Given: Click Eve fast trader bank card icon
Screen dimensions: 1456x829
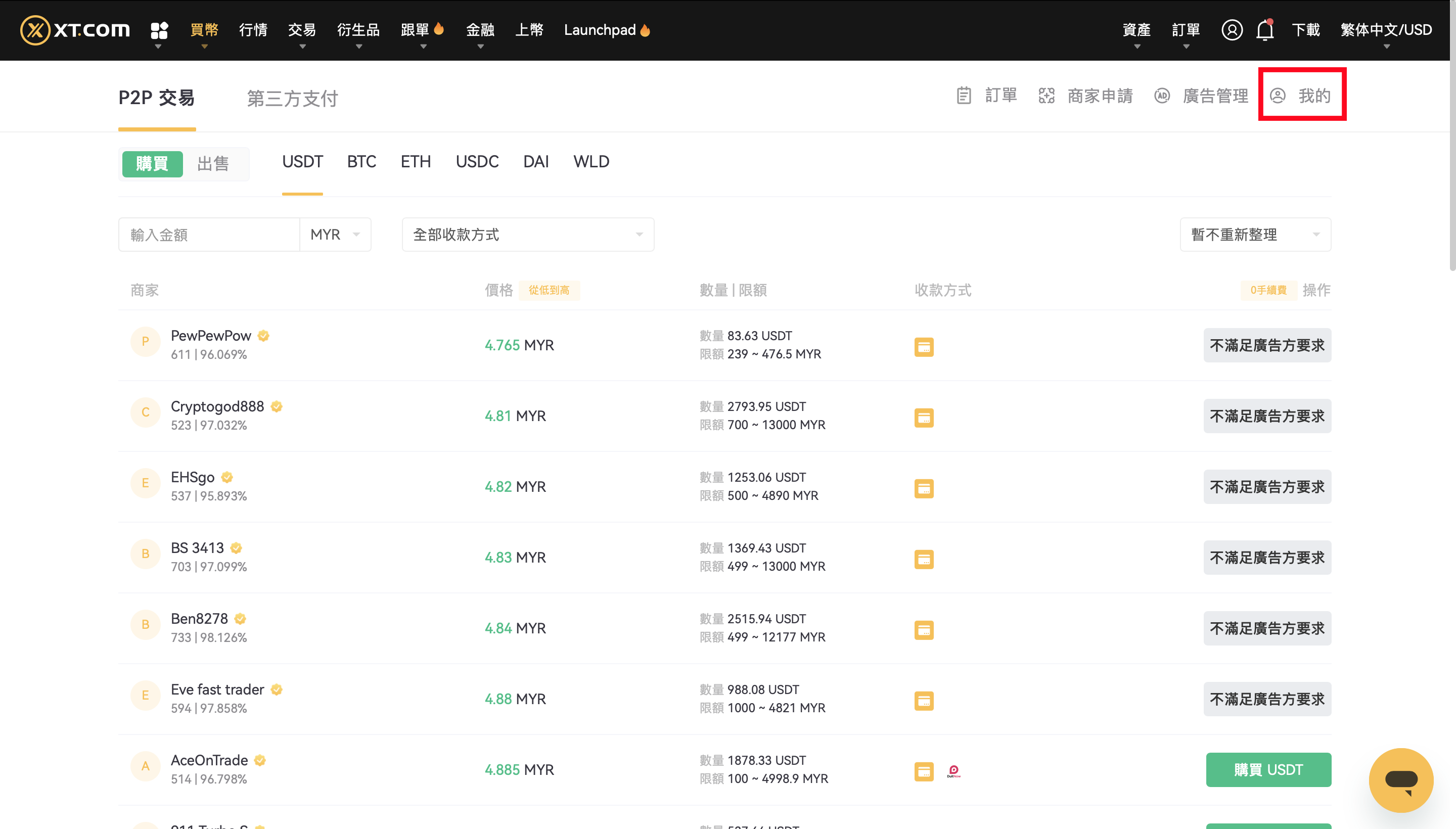Looking at the screenshot, I should click(x=924, y=700).
